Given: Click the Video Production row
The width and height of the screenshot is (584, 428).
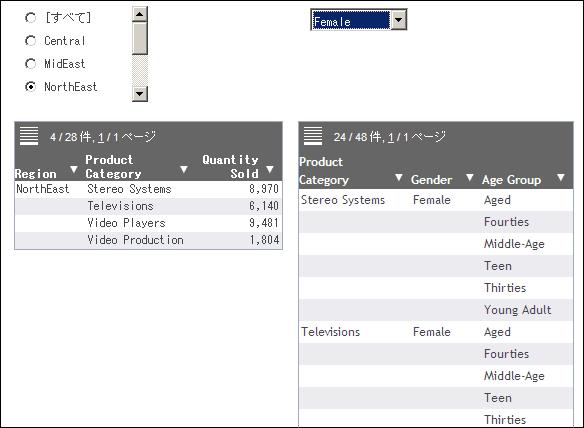Looking at the screenshot, I should 149,240.
